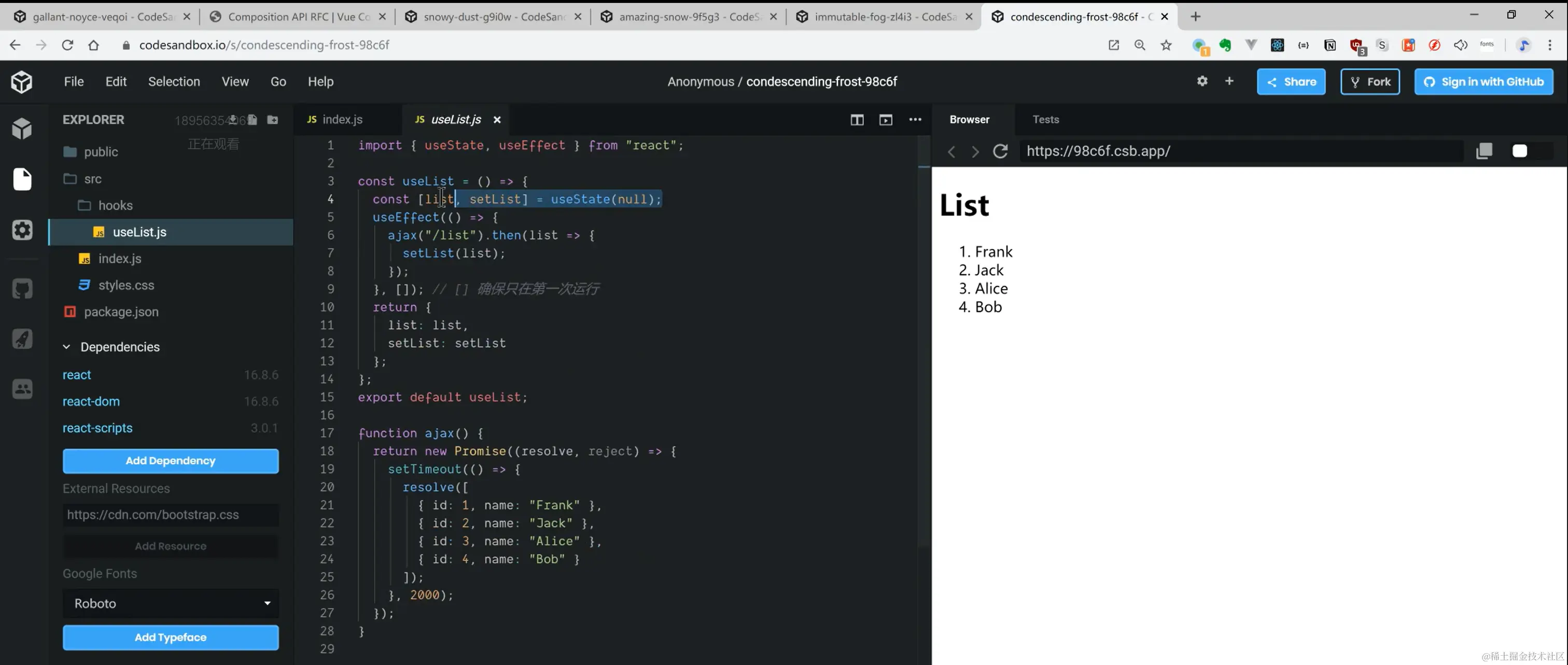The height and width of the screenshot is (665, 1568).
Task: Open the Live collaboration sidebar icon
Action: (22, 389)
